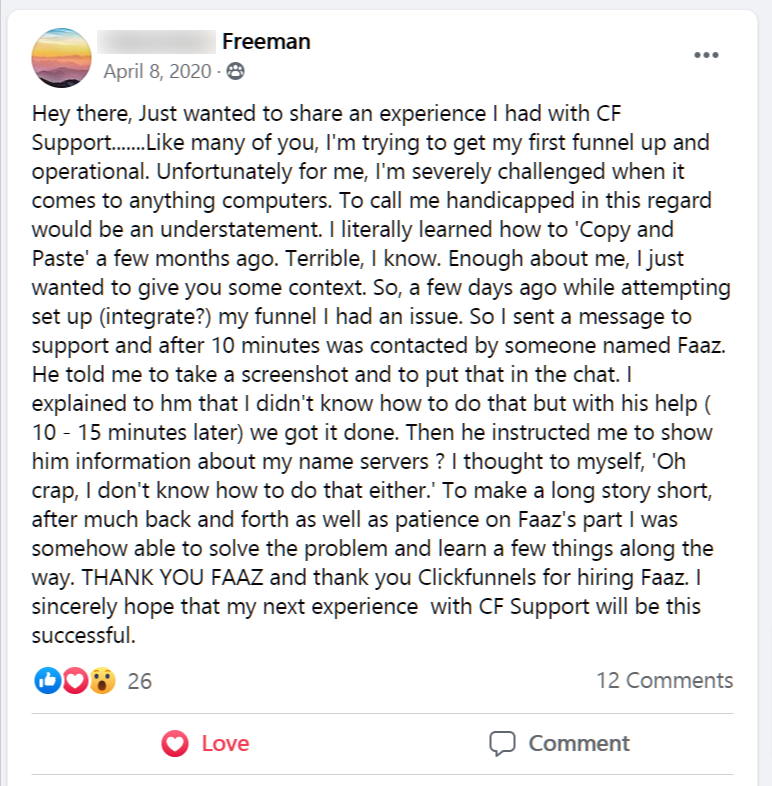The height and width of the screenshot is (786, 772).
Task: Open the three-dot post options menu
Action: tap(706, 54)
